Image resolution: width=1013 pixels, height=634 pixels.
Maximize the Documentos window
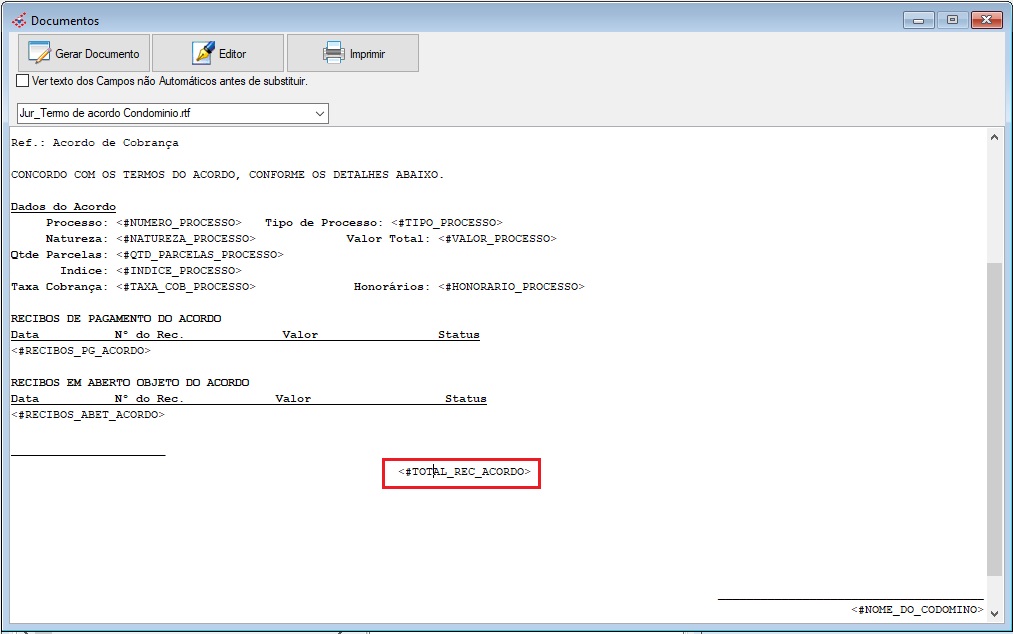951,20
